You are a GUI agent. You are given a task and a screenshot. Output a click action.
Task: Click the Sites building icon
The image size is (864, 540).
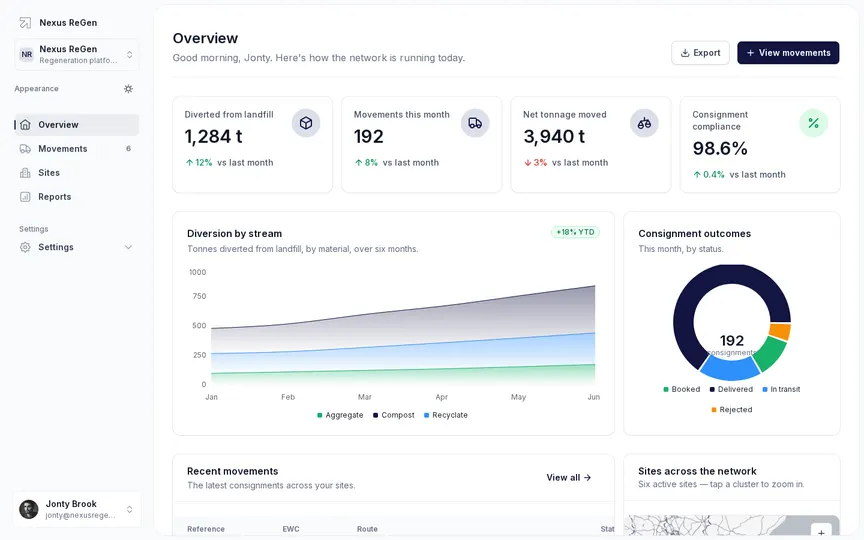coord(25,172)
